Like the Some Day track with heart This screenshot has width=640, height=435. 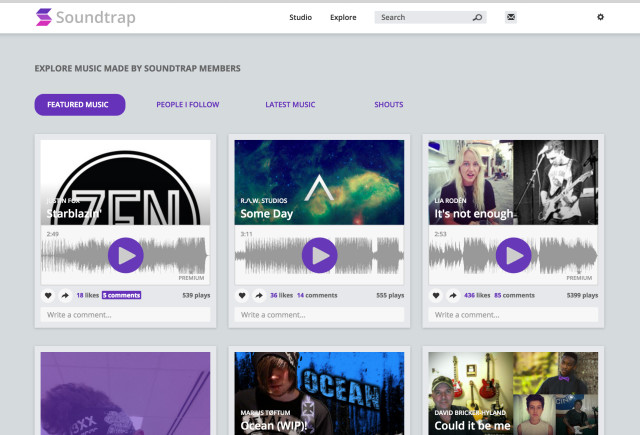pos(242,296)
